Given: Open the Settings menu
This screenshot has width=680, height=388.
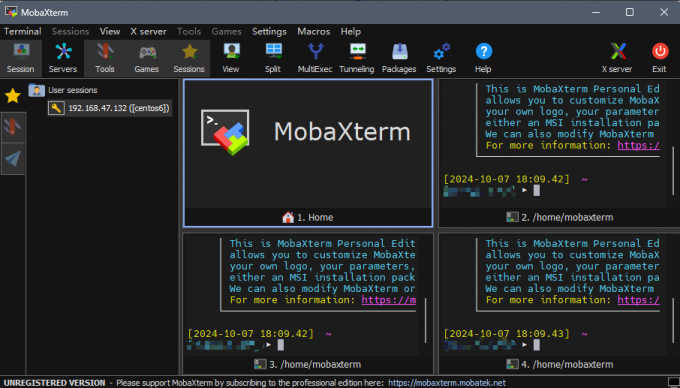Looking at the screenshot, I should [269, 31].
